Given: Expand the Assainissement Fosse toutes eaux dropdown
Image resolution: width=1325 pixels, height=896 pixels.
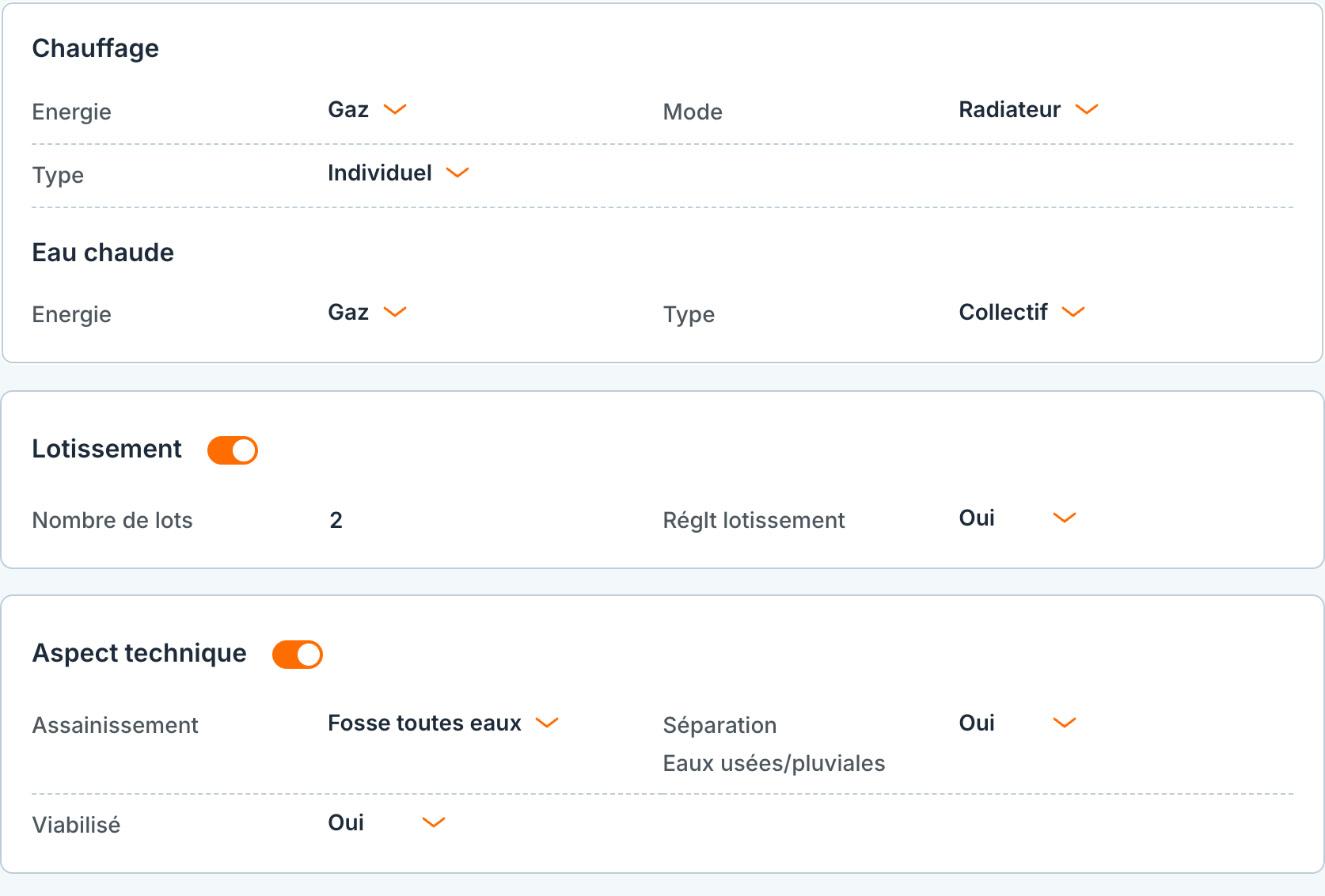Looking at the screenshot, I should (443, 723).
